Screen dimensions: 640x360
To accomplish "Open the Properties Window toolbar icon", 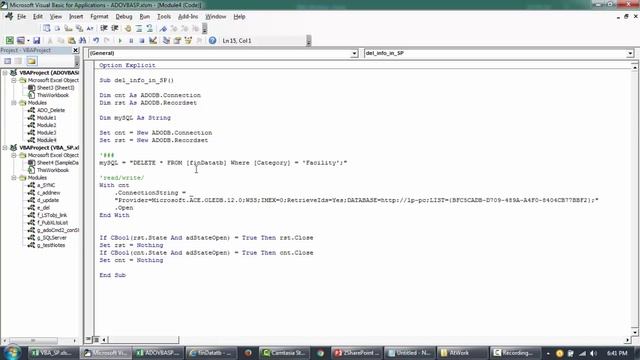I will coord(177,40).
